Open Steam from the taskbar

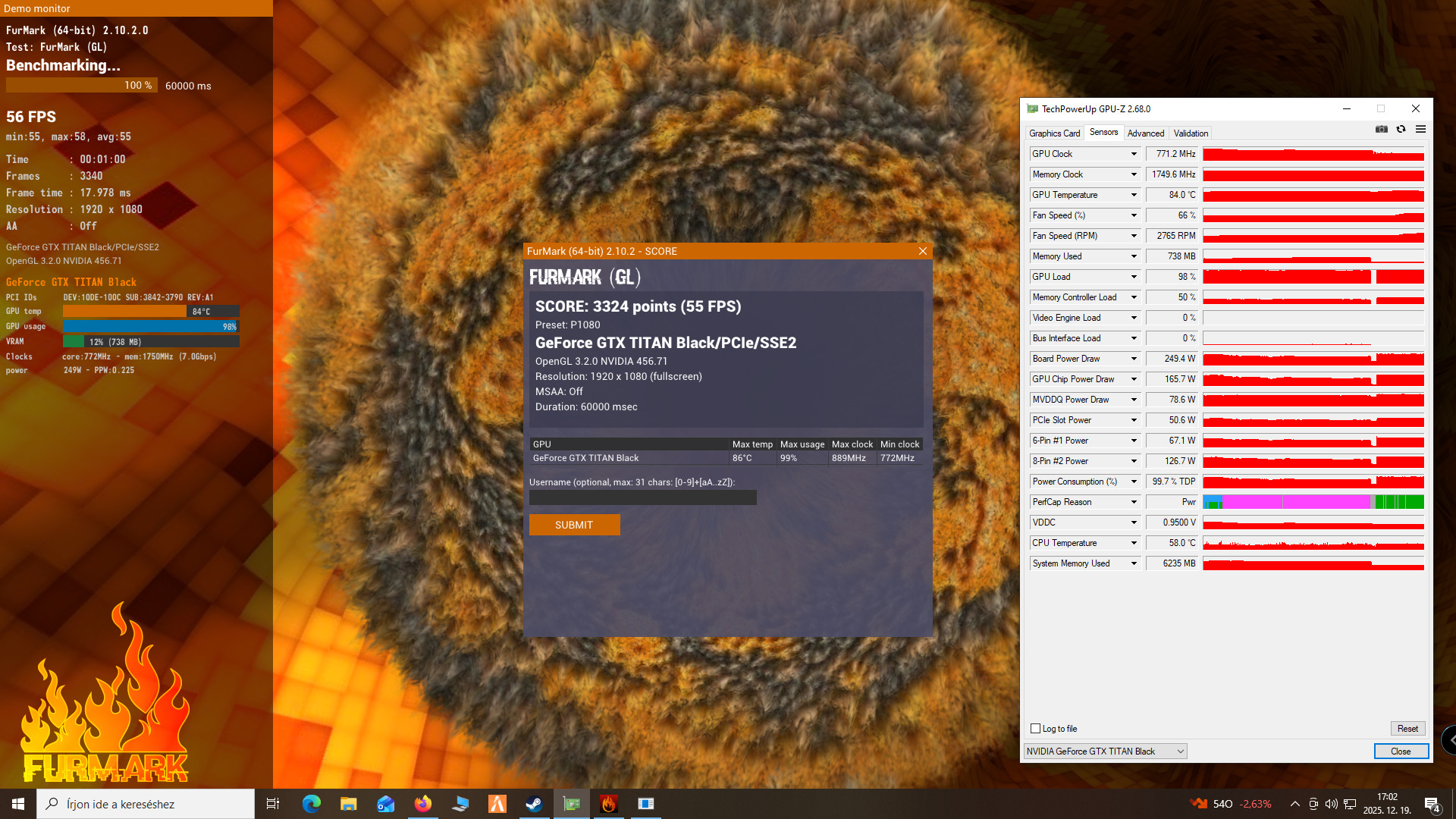(x=535, y=804)
